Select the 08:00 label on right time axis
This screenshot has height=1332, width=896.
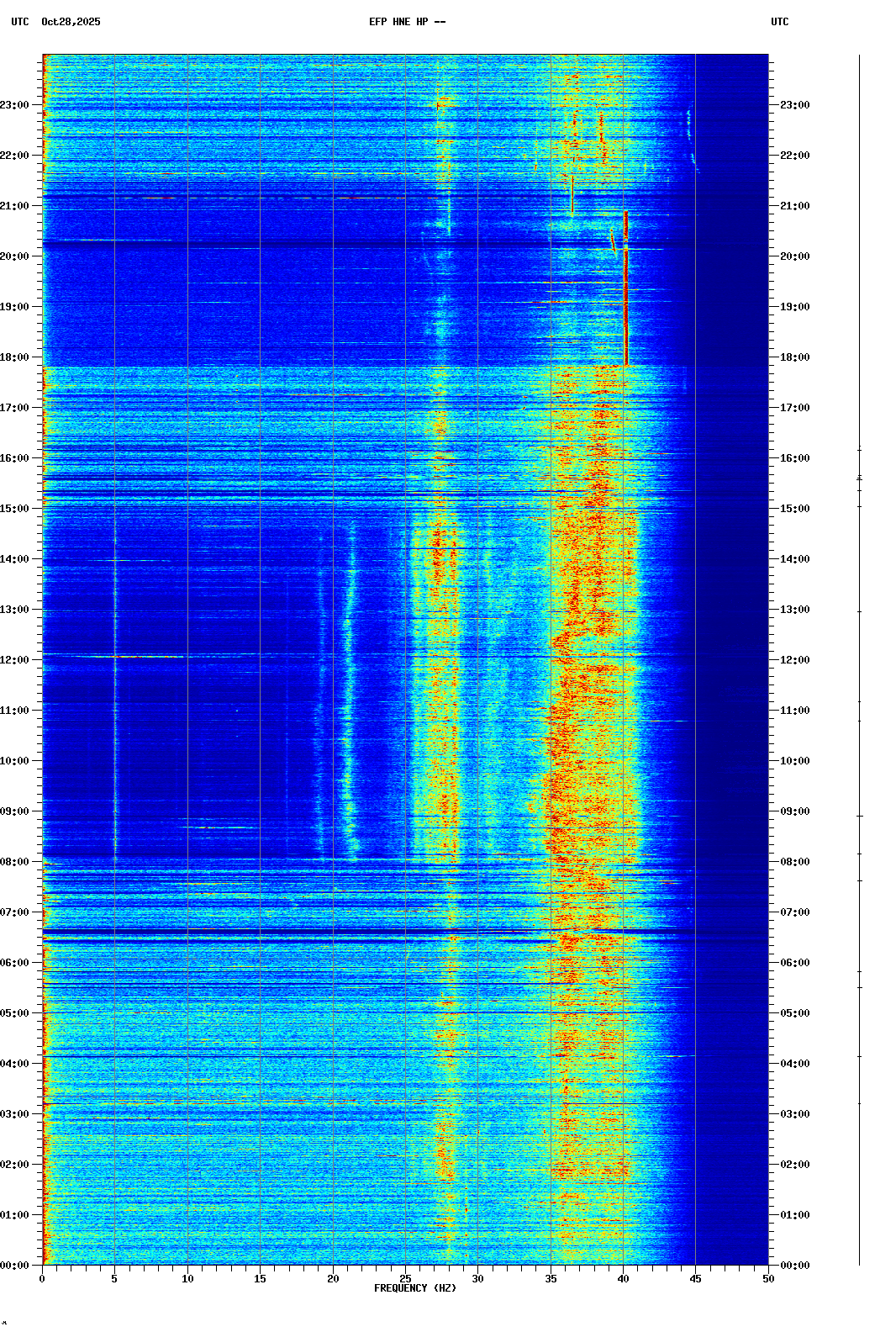tap(794, 862)
